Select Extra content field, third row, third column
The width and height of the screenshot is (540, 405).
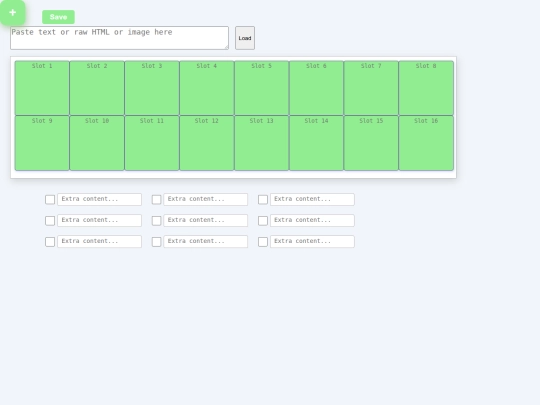(312, 241)
